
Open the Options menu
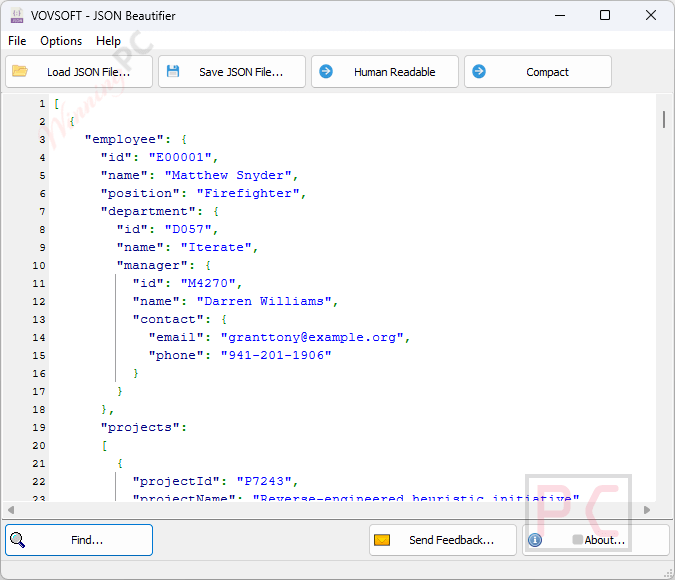[x=61, y=41]
